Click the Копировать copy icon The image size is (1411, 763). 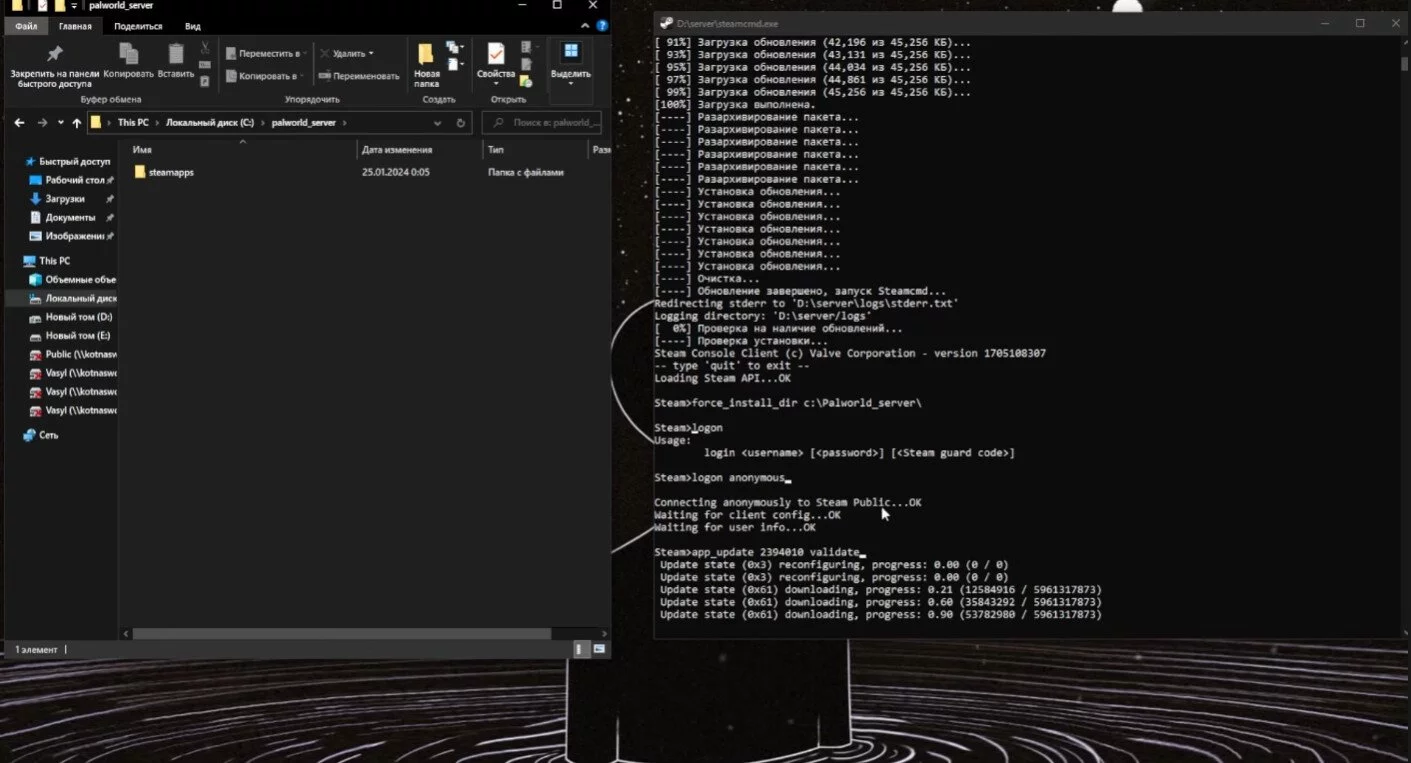pyautogui.click(x=128, y=53)
